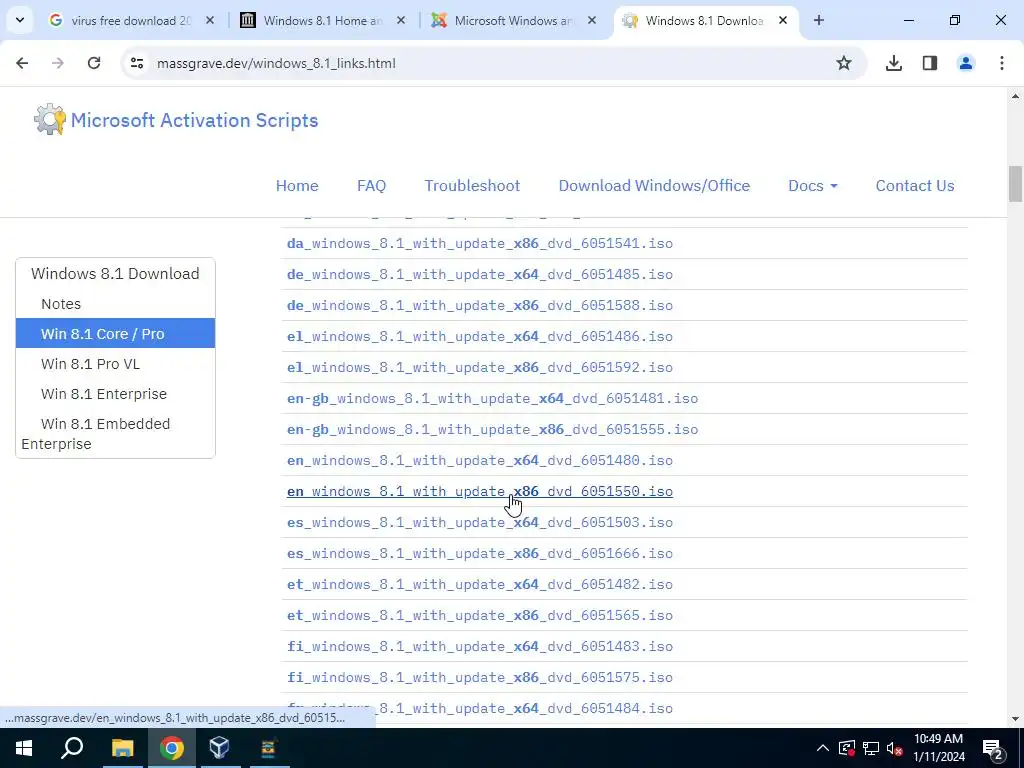The height and width of the screenshot is (768, 1024).
Task: Expand the Docs dropdown menu
Action: pyautogui.click(x=812, y=185)
